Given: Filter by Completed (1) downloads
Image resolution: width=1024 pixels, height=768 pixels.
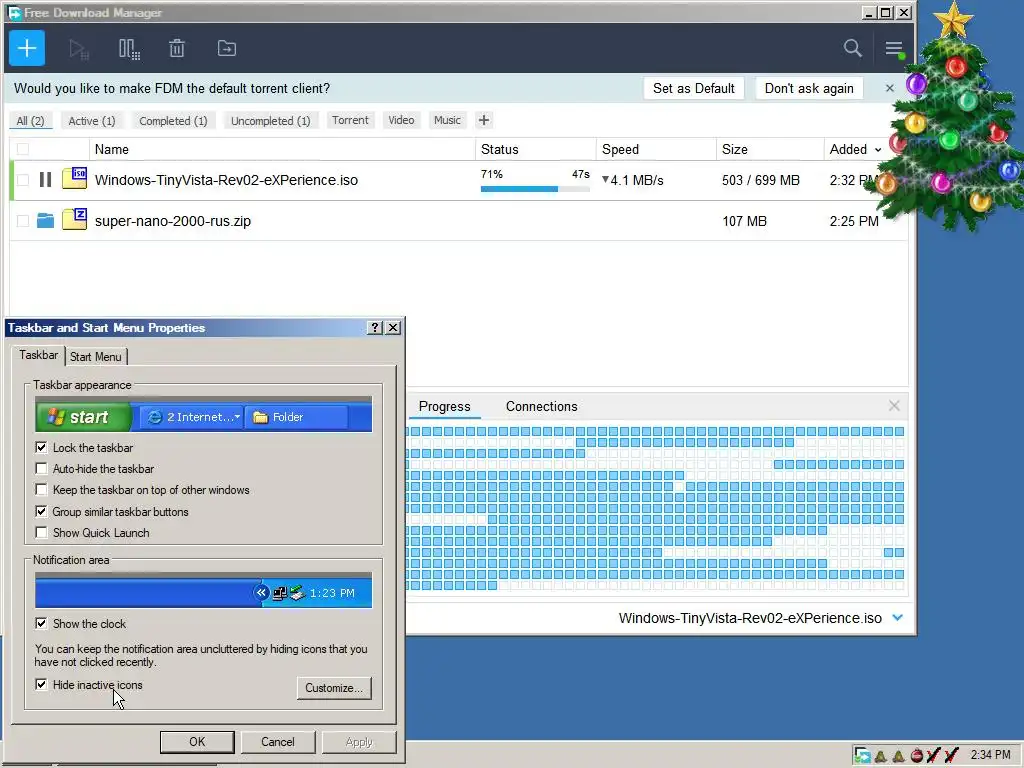Looking at the screenshot, I should click(173, 121).
